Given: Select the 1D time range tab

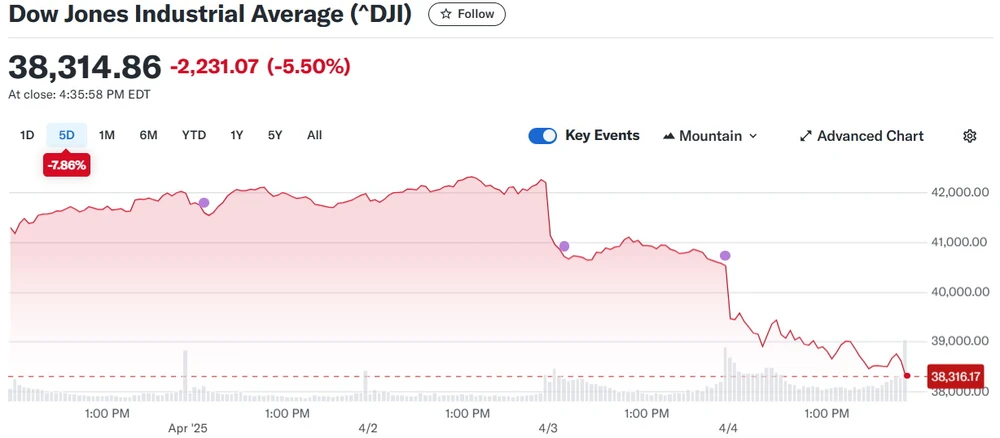Looking at the screenshot, I should 27,135.
